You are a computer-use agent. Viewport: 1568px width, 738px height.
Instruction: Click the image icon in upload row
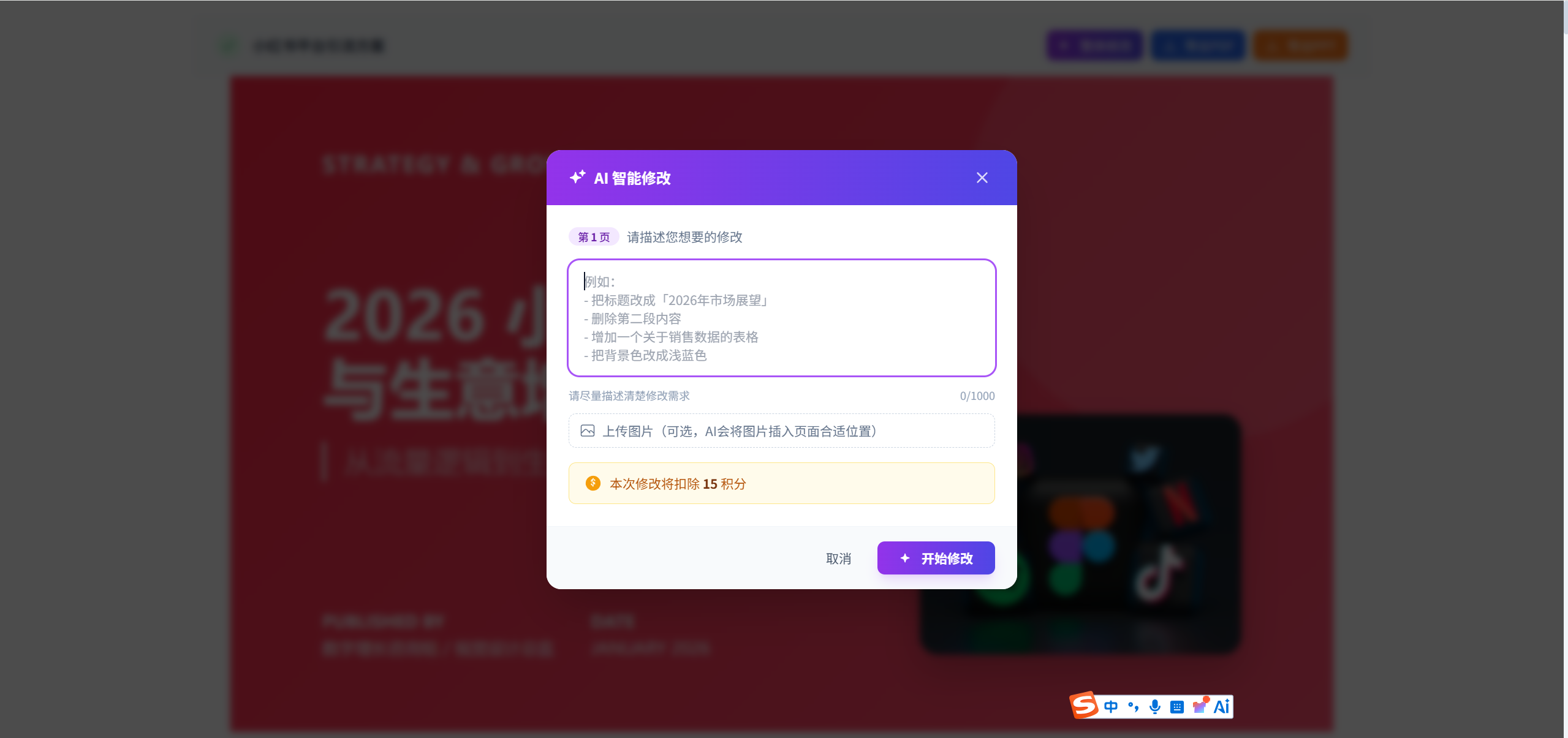click(x=588, y=431)
